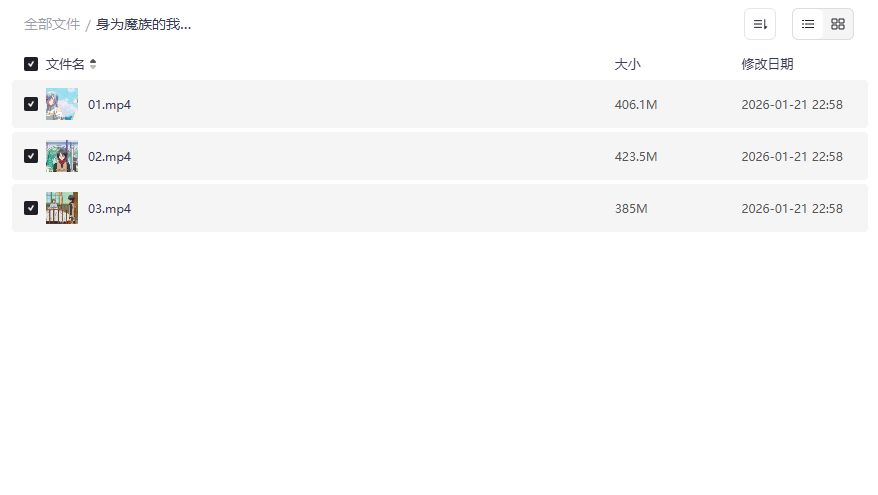Click the 大小 column header
Viewport: 878px width, 495px height.
coord(627,64)
